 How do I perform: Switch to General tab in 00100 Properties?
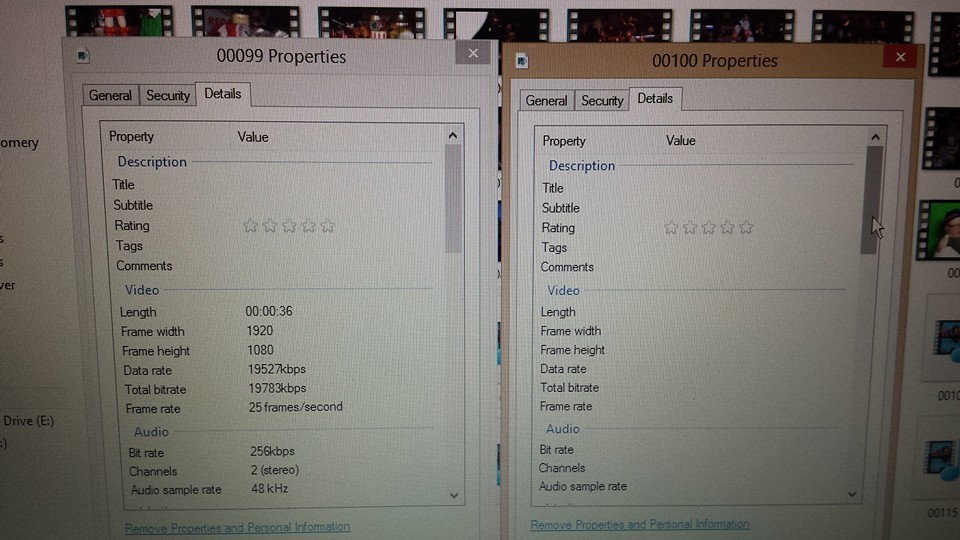click(x=546, y=101)
